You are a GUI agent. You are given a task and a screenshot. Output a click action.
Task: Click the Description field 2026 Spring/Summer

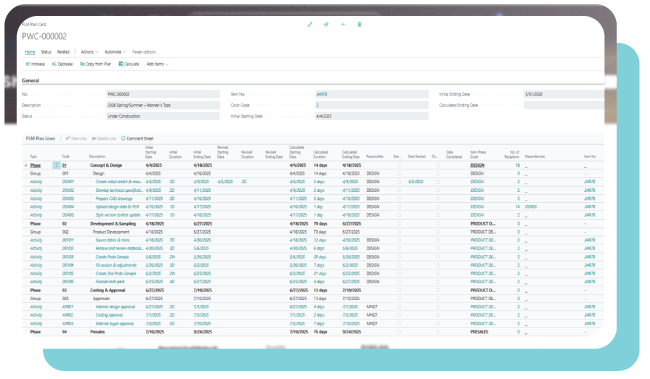[163, 105]
